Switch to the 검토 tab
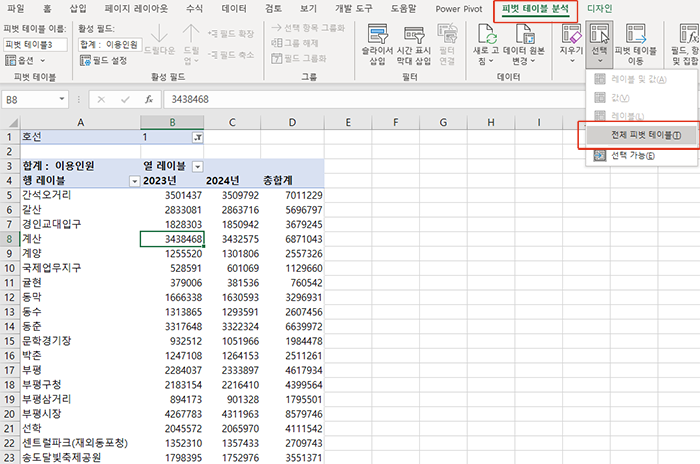 (x=273, y=8)
